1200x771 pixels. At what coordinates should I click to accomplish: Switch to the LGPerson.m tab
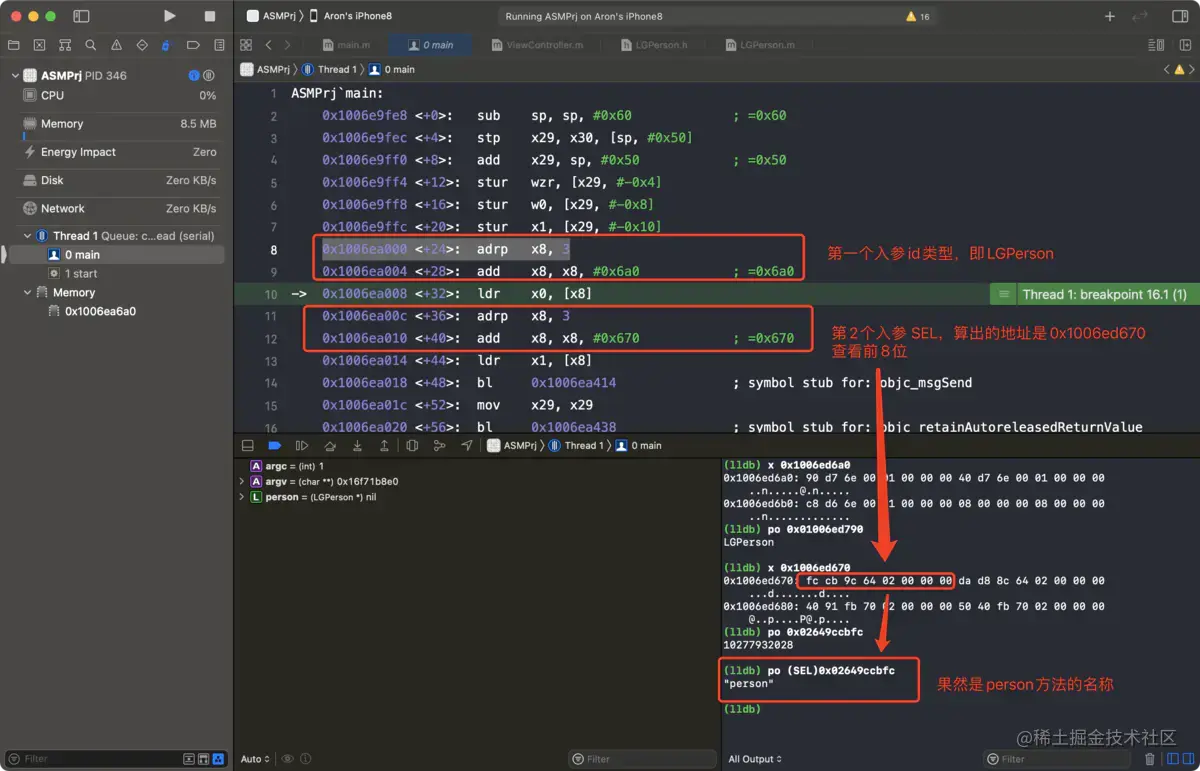(x=759, y=45)
